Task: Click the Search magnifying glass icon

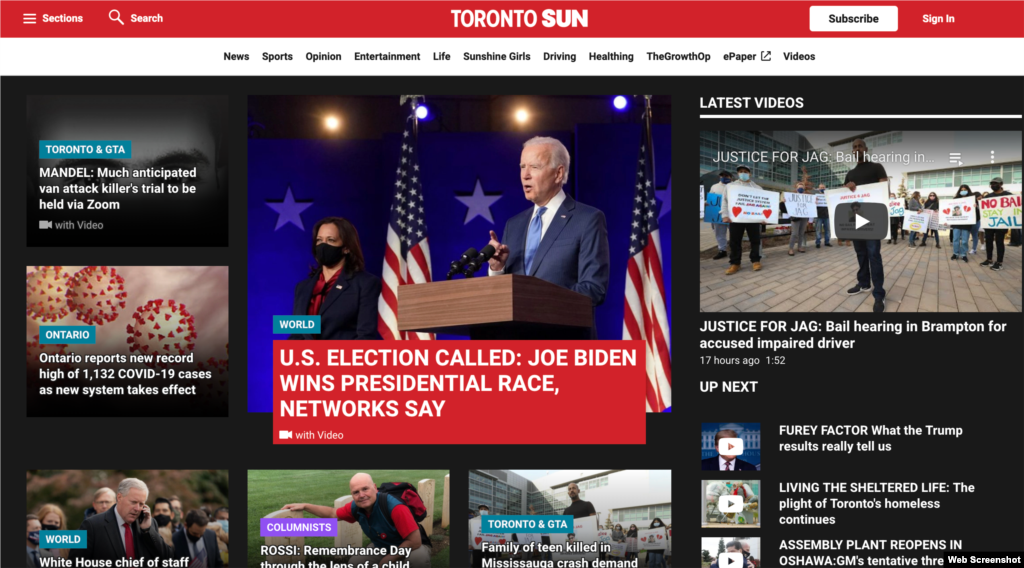Action: click(116, 17)
